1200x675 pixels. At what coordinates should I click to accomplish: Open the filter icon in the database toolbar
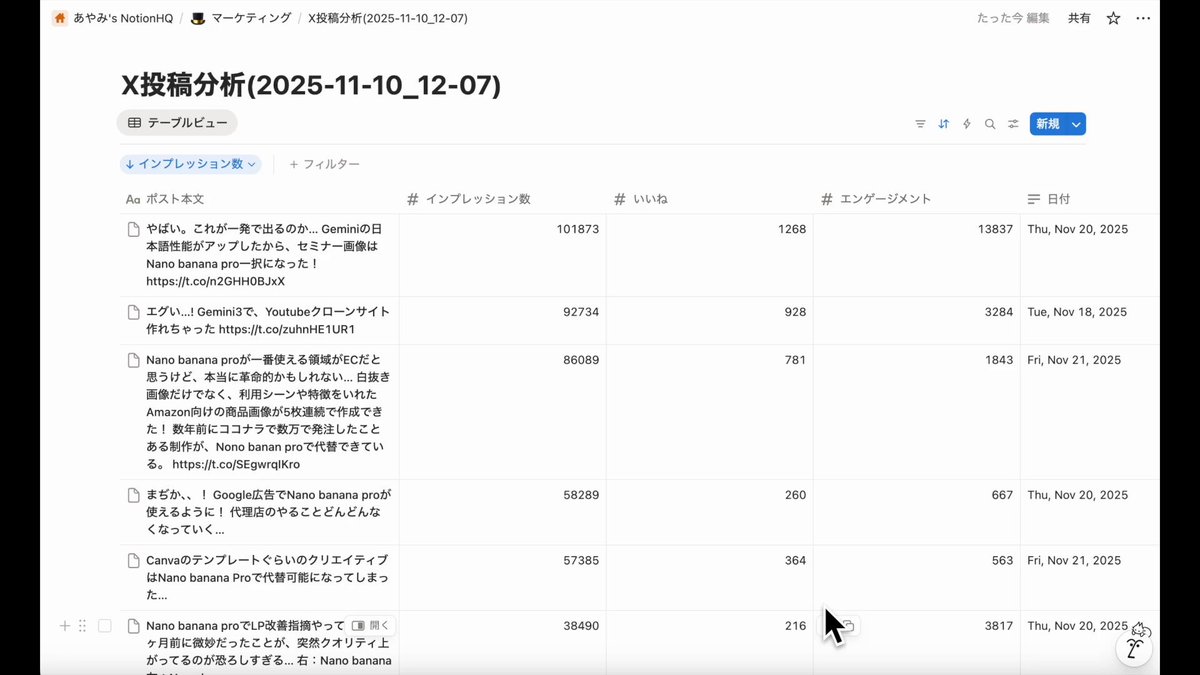pos(920,124)
